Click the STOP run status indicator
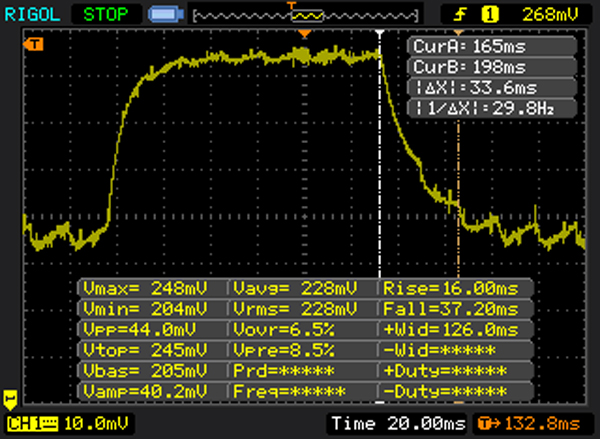Screen dimensions: 600x439 (x=106, y=15)
